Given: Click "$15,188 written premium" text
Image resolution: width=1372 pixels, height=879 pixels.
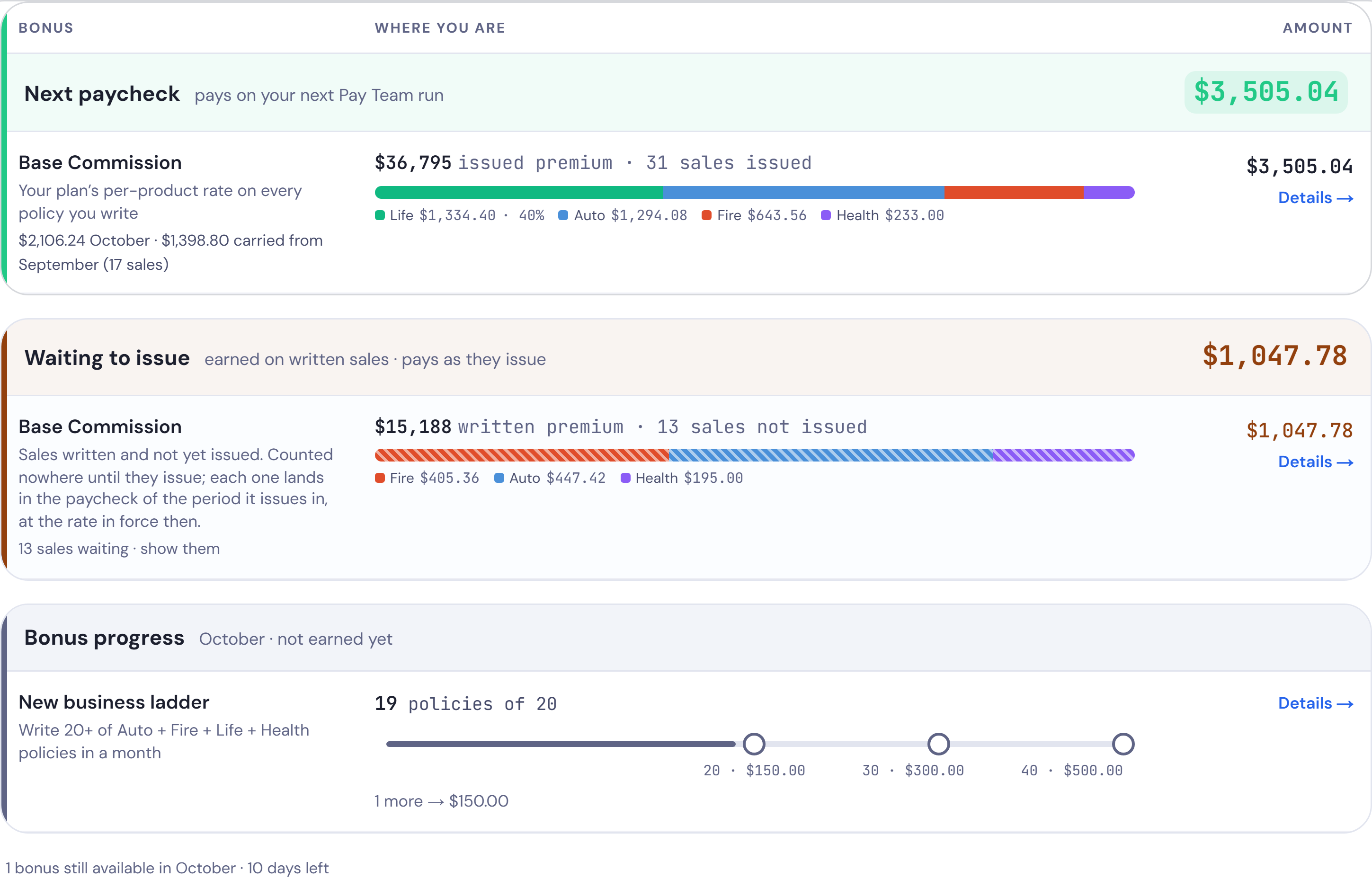Looking at the screenshot, I should (x=499, y=427).
